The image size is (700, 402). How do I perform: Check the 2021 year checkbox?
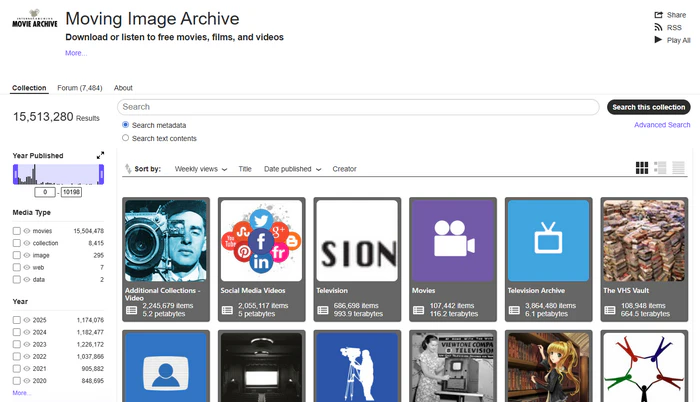click(x=17, y=368)
